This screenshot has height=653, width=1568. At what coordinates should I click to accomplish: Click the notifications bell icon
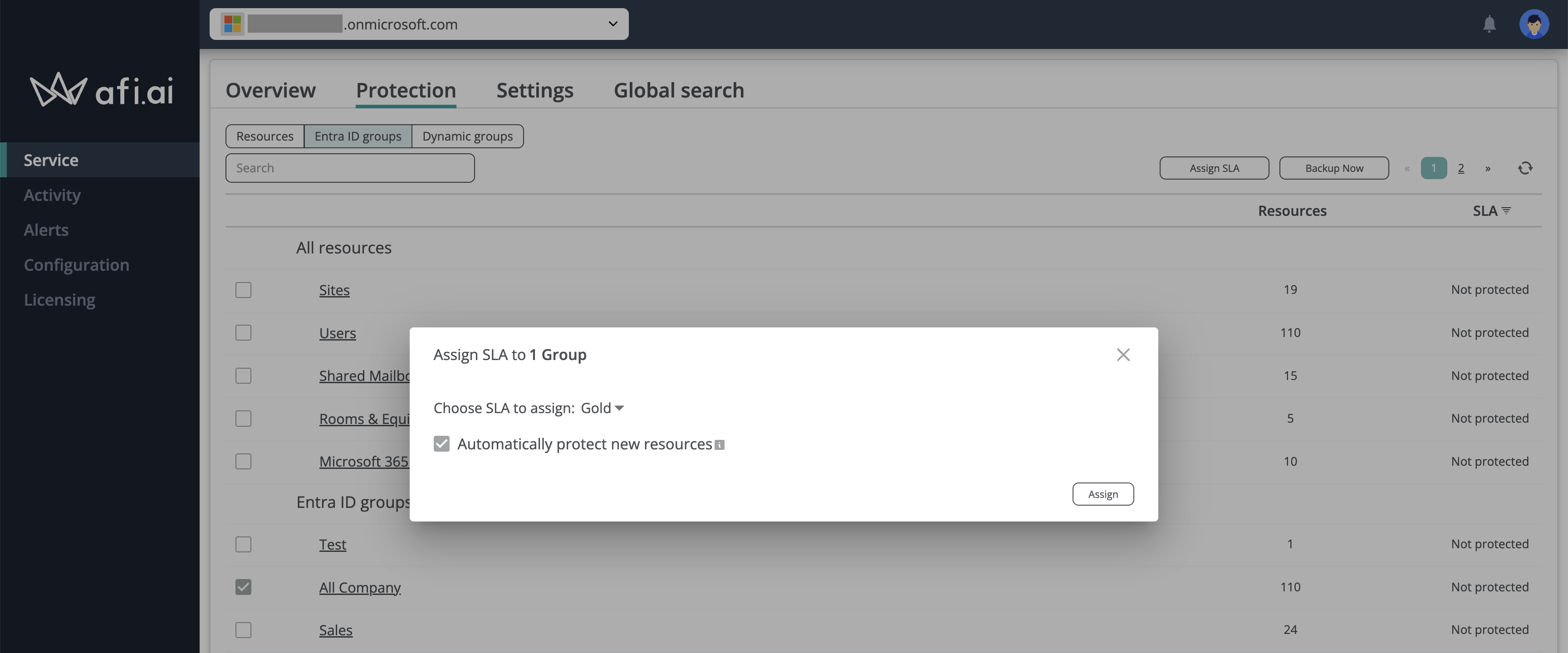(x=1489, y=24)
